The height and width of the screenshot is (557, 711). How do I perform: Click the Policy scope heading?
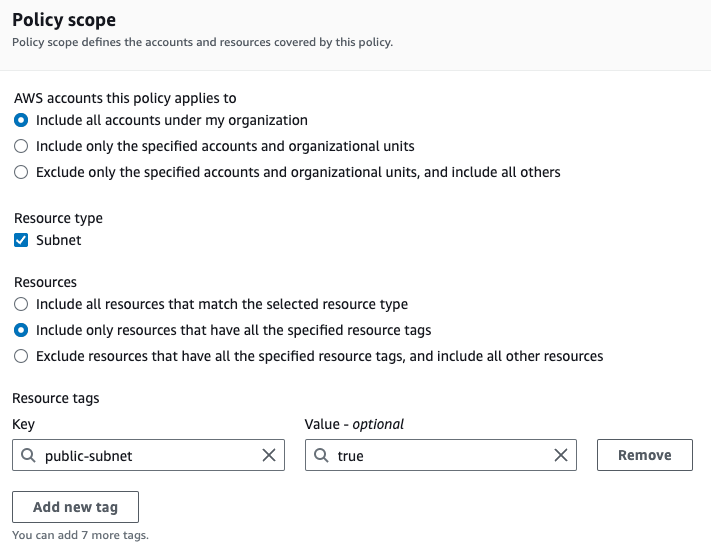pos(63,20)
